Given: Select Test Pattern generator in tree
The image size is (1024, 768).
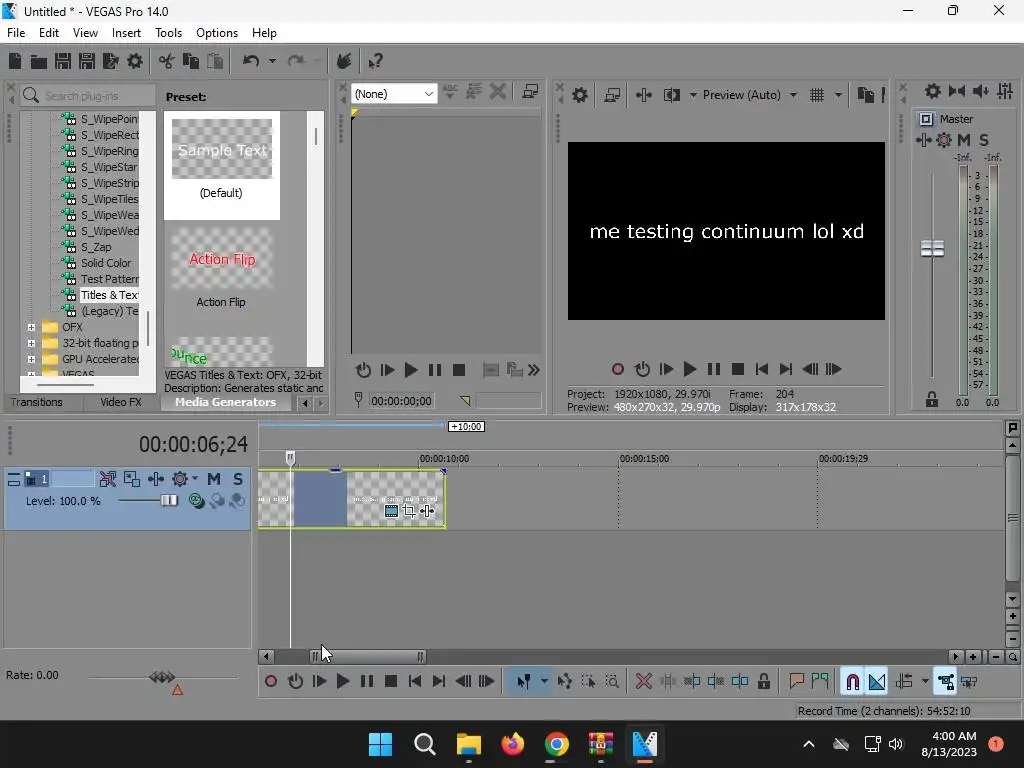Looking at the screenshot, I should pos(109,280).
